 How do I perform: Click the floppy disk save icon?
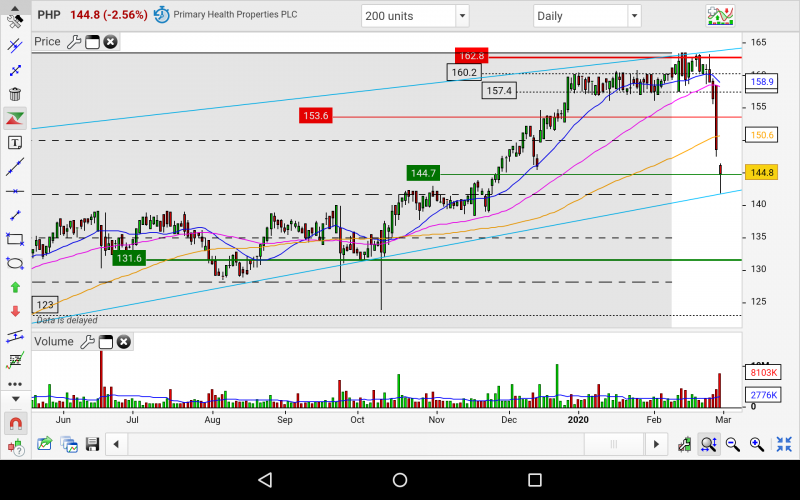[x=93, y=444]
